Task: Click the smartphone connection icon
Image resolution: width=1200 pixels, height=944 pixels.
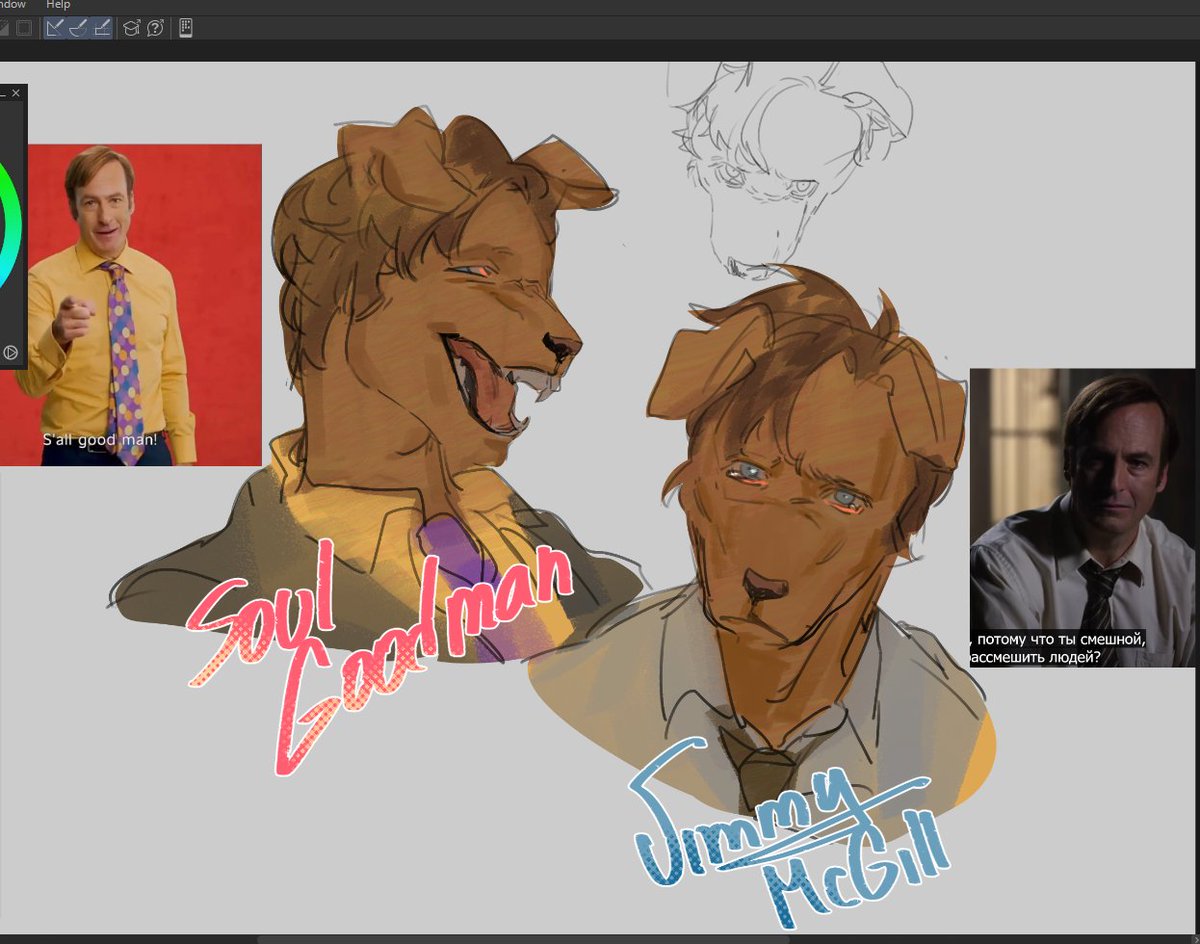Action: 186,28
